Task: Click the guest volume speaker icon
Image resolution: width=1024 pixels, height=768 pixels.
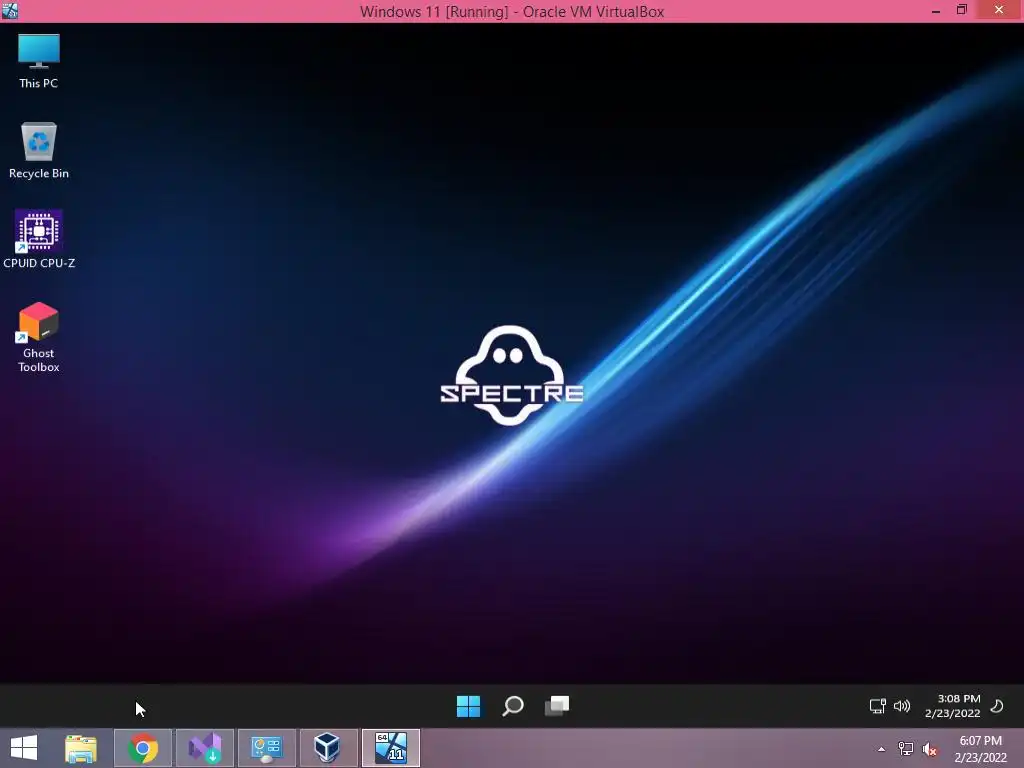Action: coord(902,706)
